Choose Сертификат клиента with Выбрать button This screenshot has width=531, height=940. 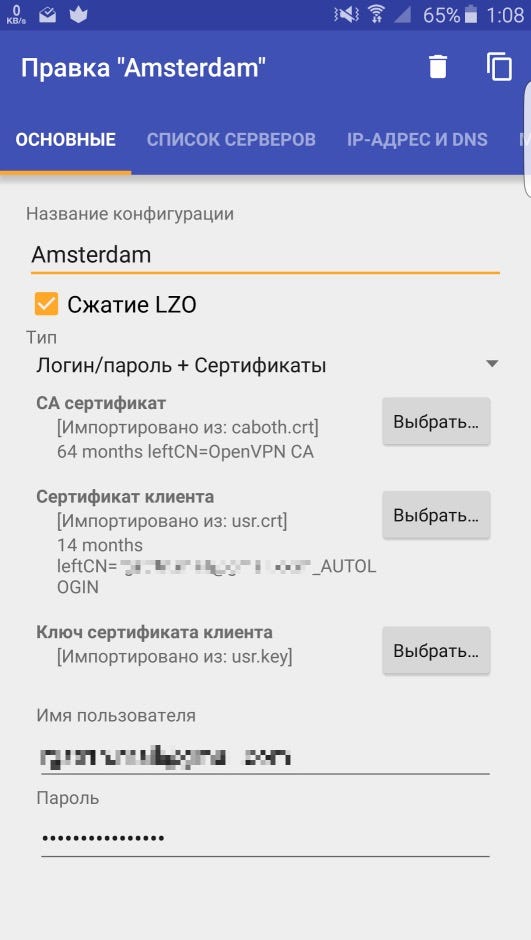click(436, 515)
